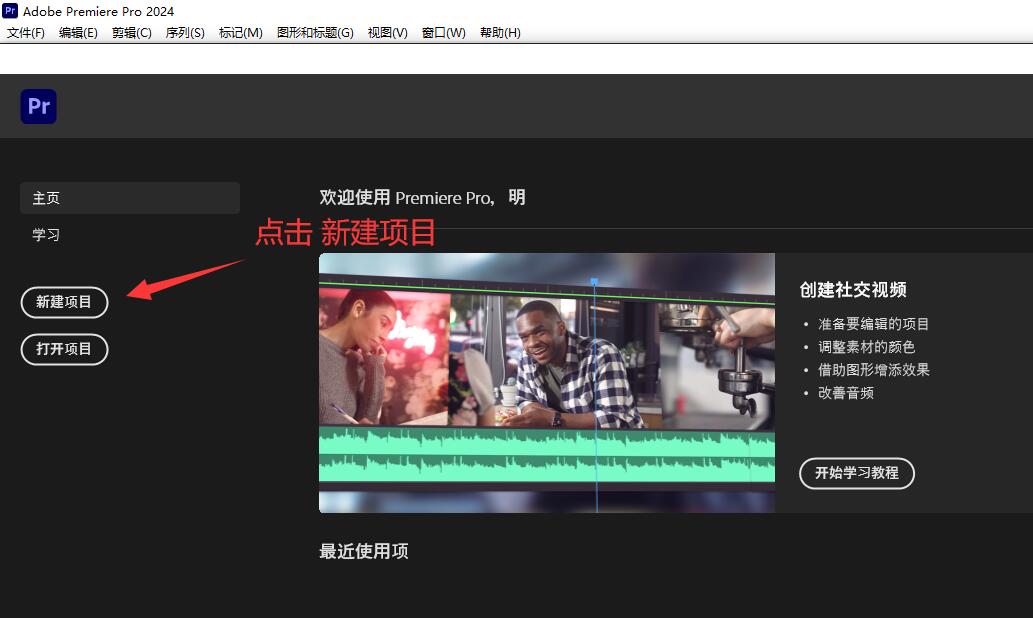Click the 借助图形增添效果 bullet text
This screenshot has height=618, width=1033.
(x=874, y=370)
